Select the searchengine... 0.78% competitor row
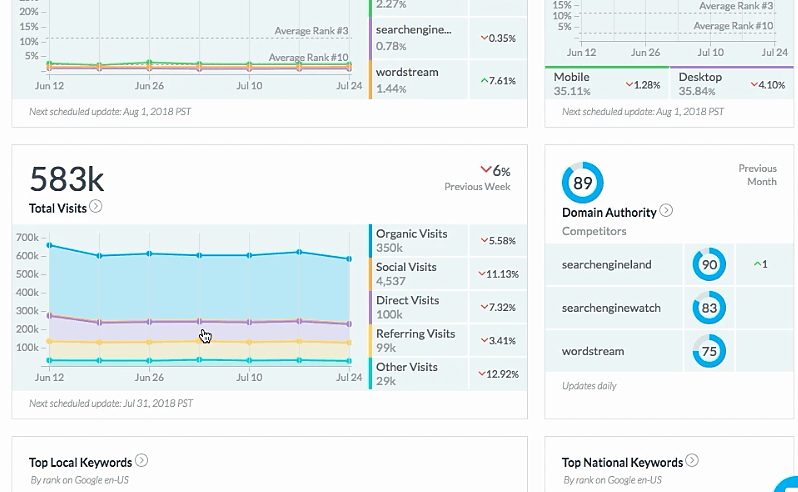 (x=448, y=38)
